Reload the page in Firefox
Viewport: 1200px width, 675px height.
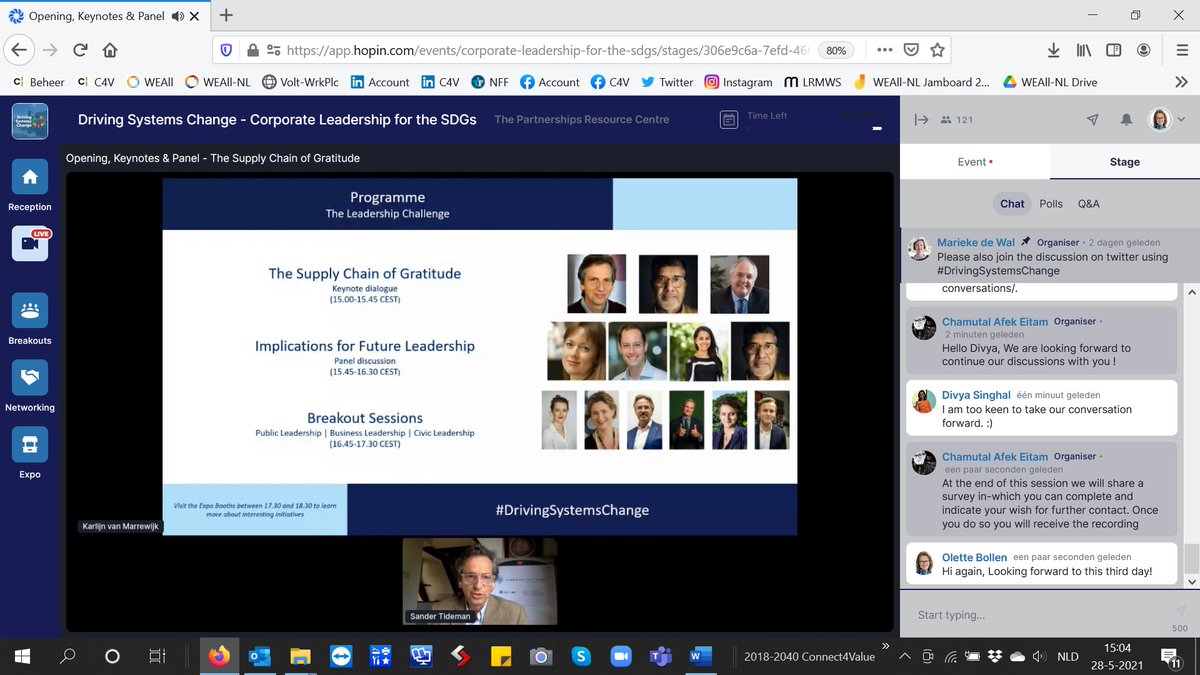tap(80, 50)
